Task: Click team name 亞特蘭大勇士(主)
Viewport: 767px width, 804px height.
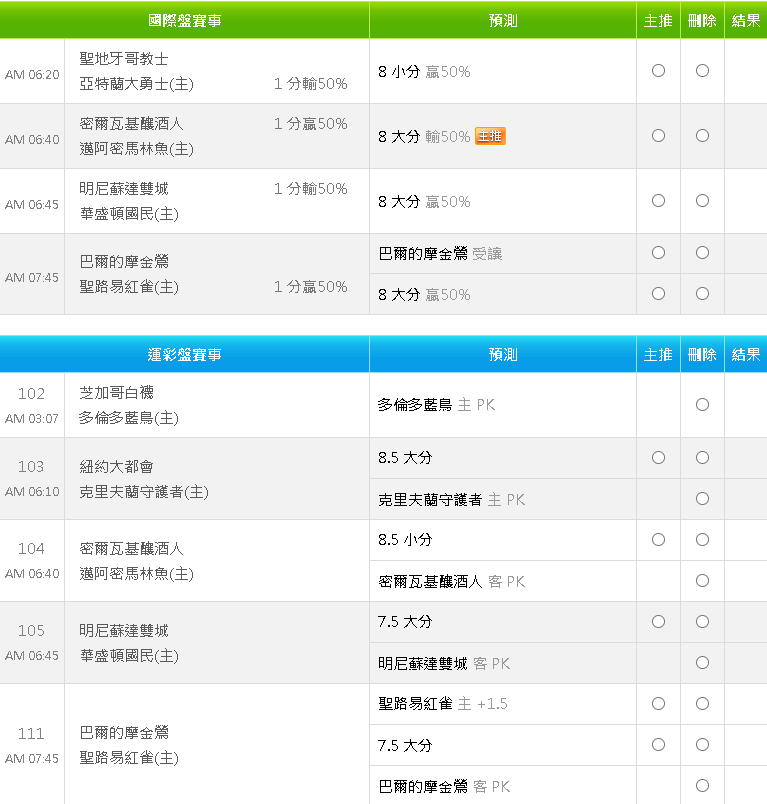Action: 136,84
